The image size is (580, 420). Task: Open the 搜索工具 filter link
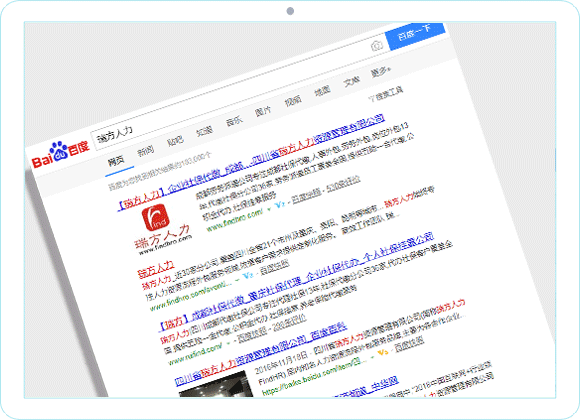click(386, 93)
